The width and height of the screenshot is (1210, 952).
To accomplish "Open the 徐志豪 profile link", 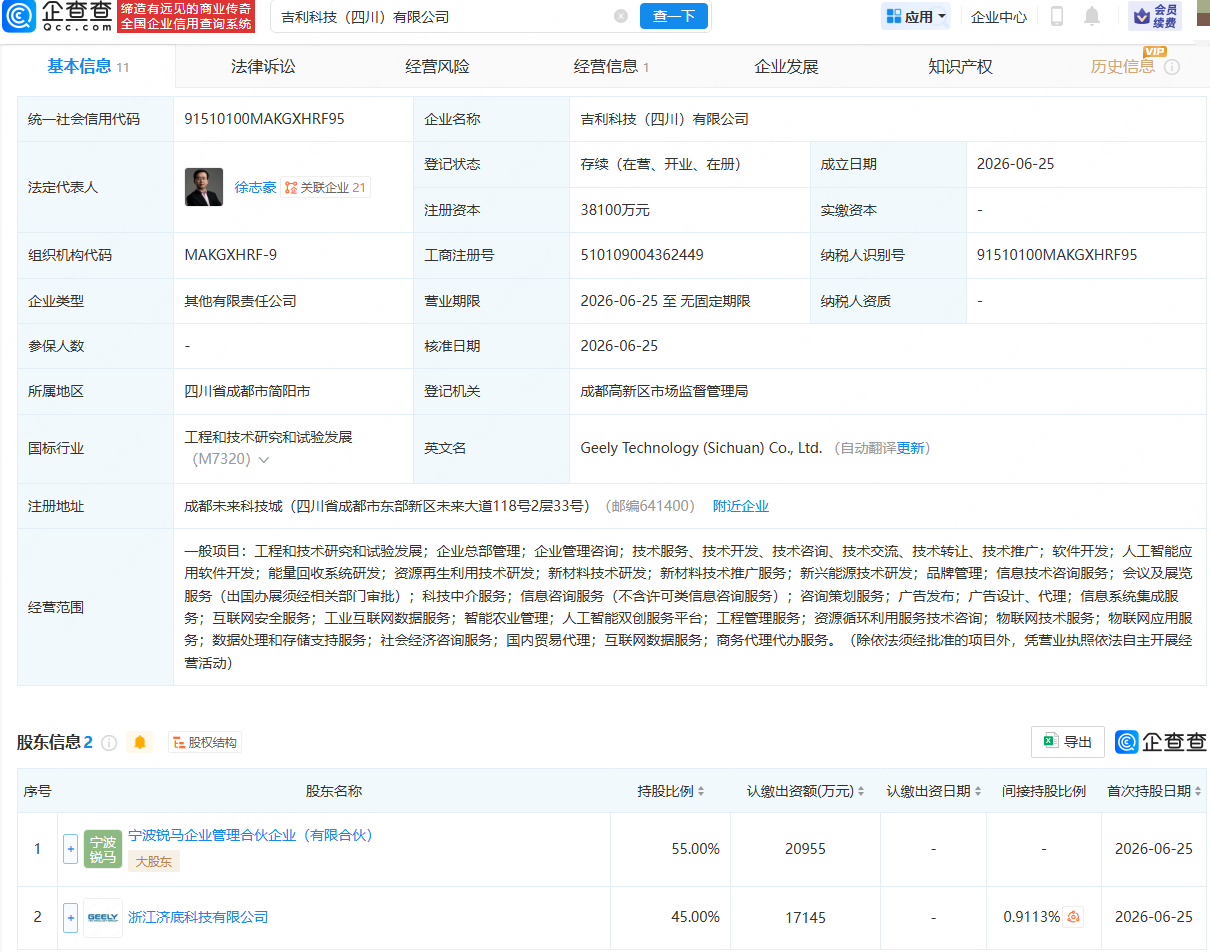I will coord(255,187).
